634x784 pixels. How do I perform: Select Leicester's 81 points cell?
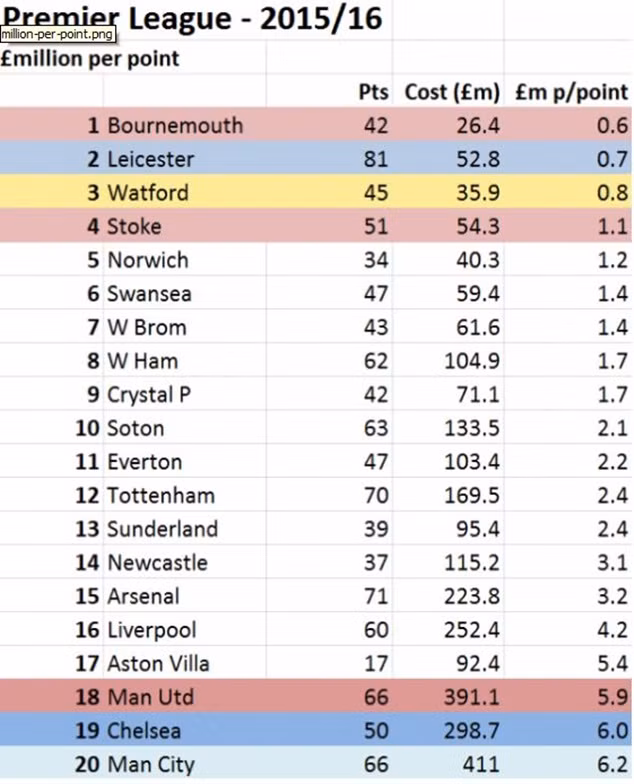click(376, 159)
